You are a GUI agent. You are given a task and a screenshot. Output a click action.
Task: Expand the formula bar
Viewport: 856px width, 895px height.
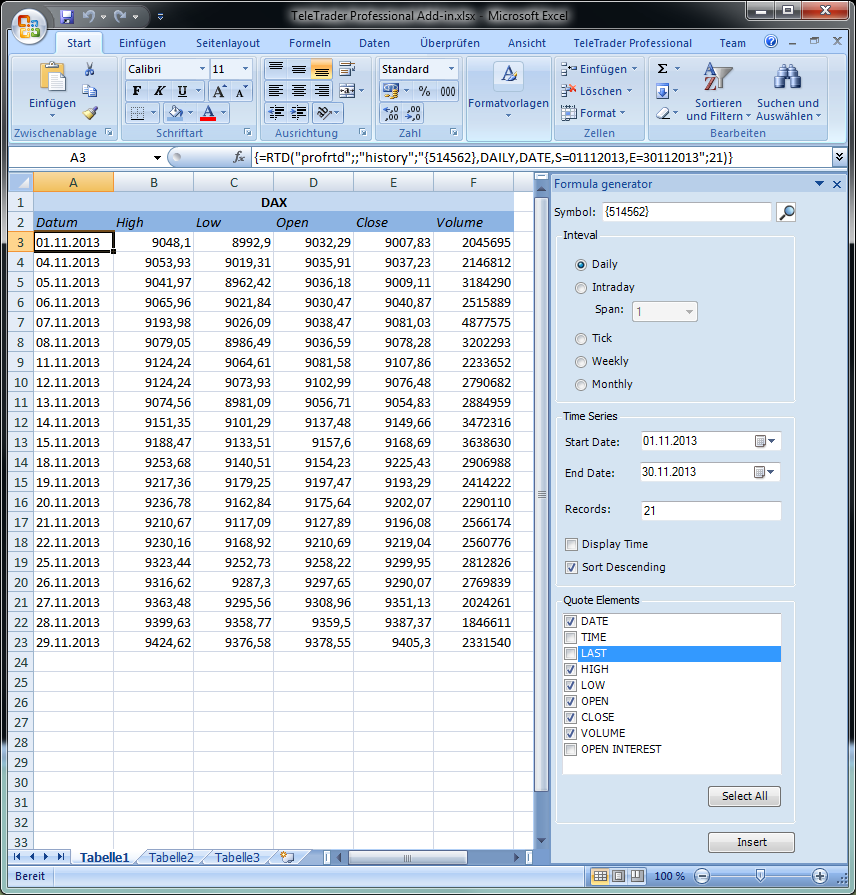839,157
